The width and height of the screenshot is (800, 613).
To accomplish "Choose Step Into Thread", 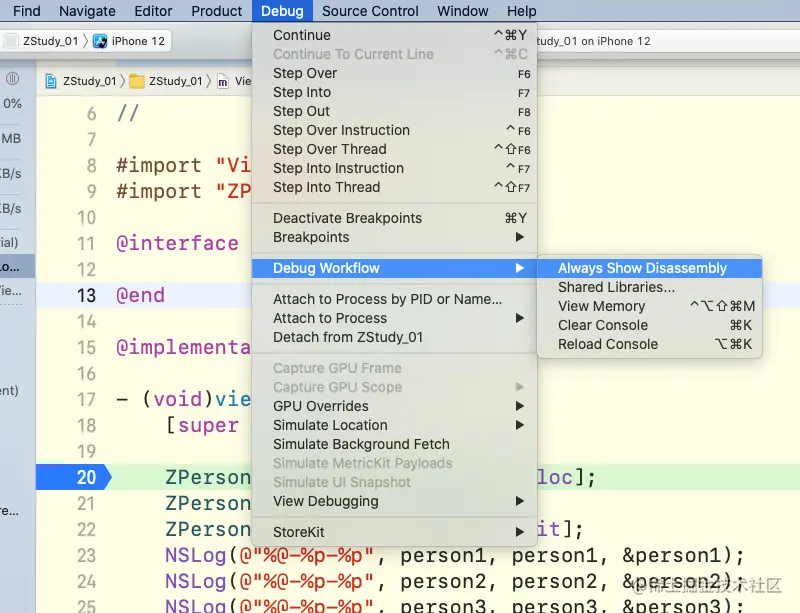I will (x=394, y=187).
